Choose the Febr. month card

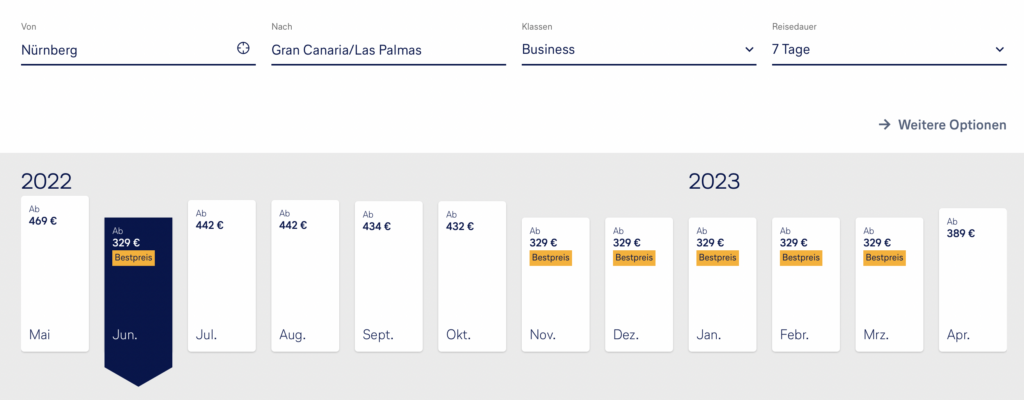(805, 285)
